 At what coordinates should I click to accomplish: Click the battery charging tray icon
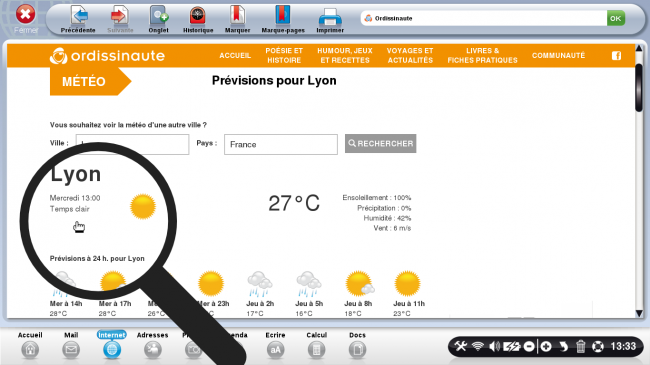(x=512, y=346)
